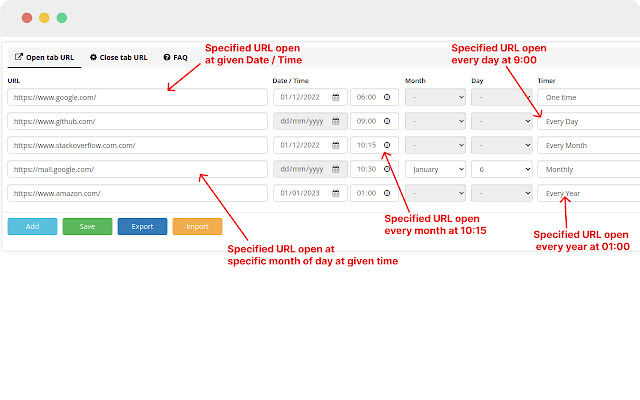
Task: Open the Monthly timer selector
Action: [589, 169]
